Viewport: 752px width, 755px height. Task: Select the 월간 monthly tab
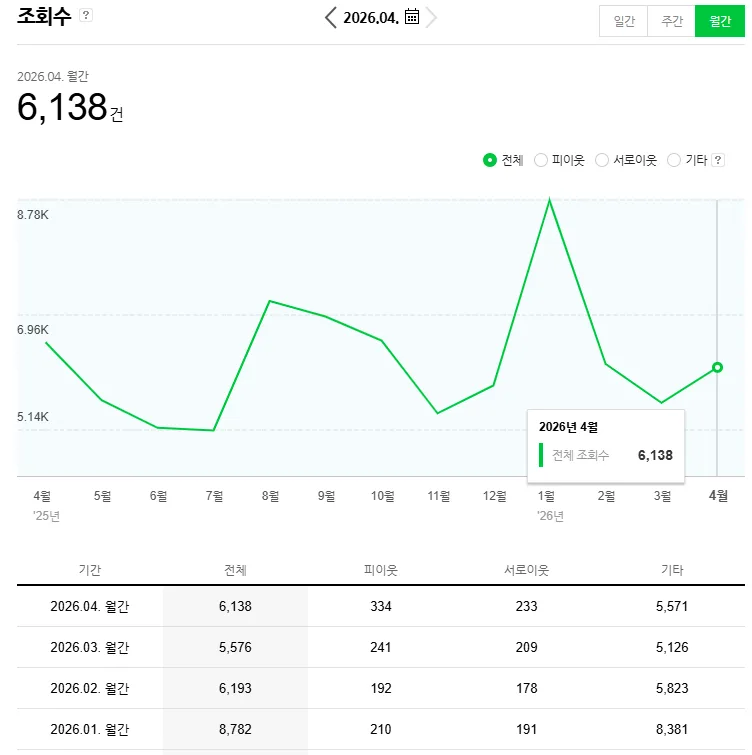720,21
